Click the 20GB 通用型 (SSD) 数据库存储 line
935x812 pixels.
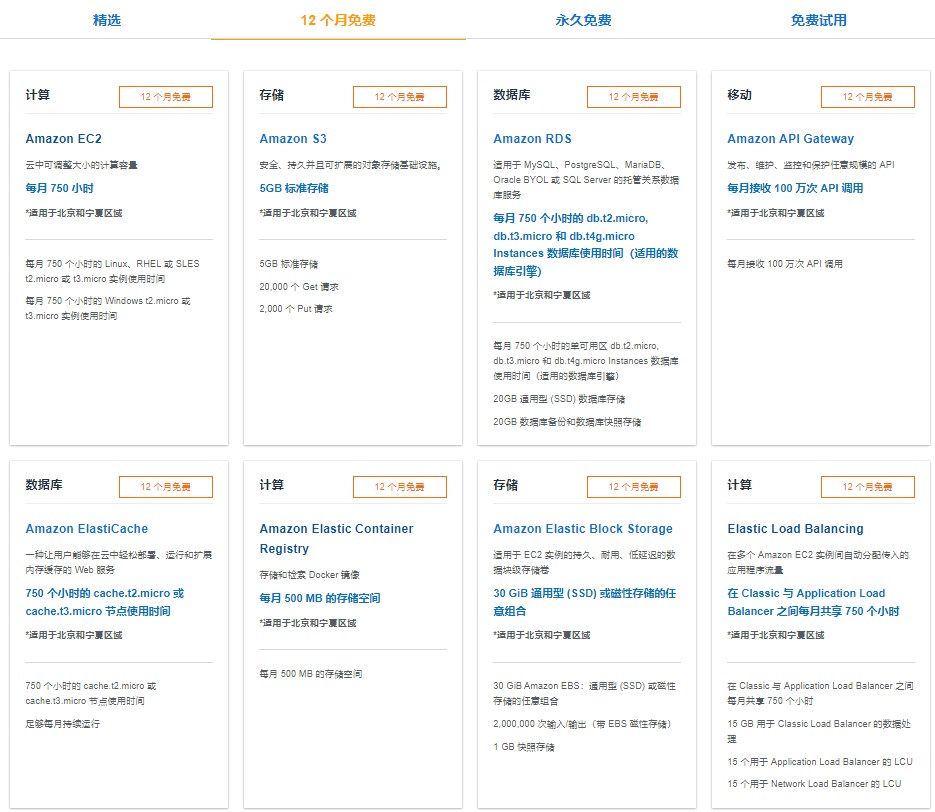(x=559, y=399)
